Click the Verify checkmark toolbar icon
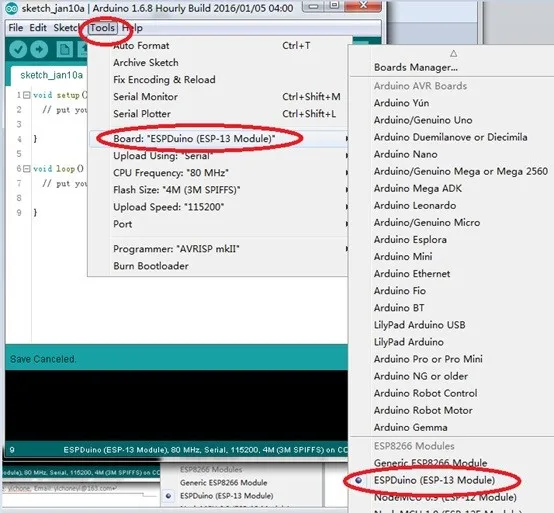The height and width of the screenshot is (513, 554). pyautogui.click(x=18, y=49)
